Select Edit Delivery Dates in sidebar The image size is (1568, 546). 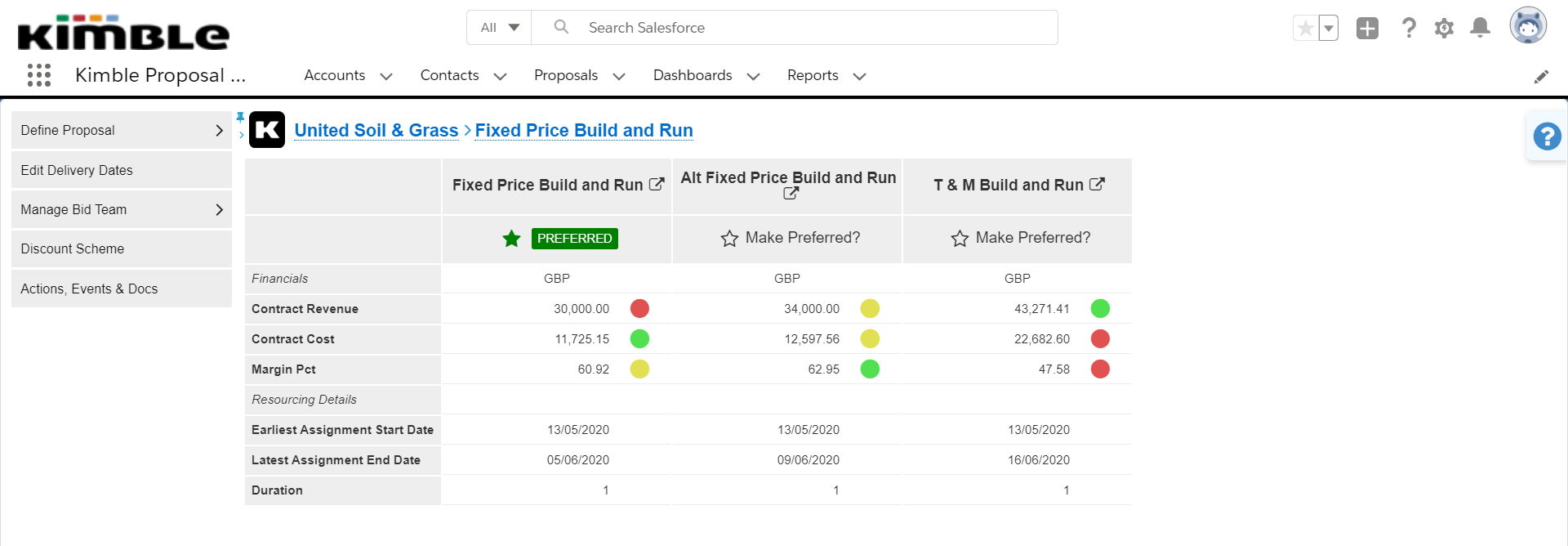(122, 170)
